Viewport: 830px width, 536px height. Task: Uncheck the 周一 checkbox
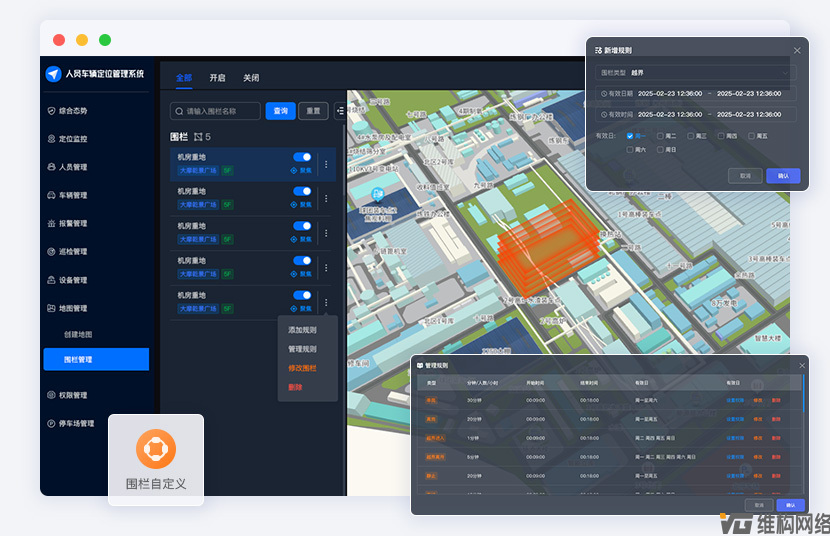(630, 135)
